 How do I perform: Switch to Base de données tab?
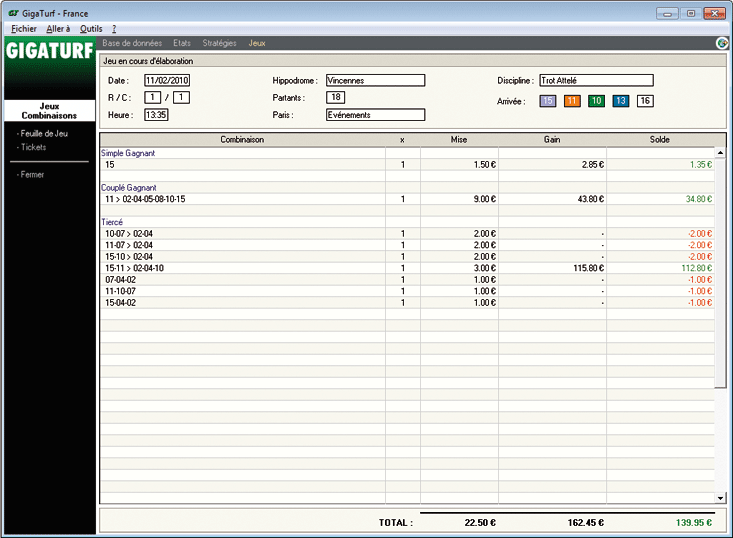pos(132,43)
